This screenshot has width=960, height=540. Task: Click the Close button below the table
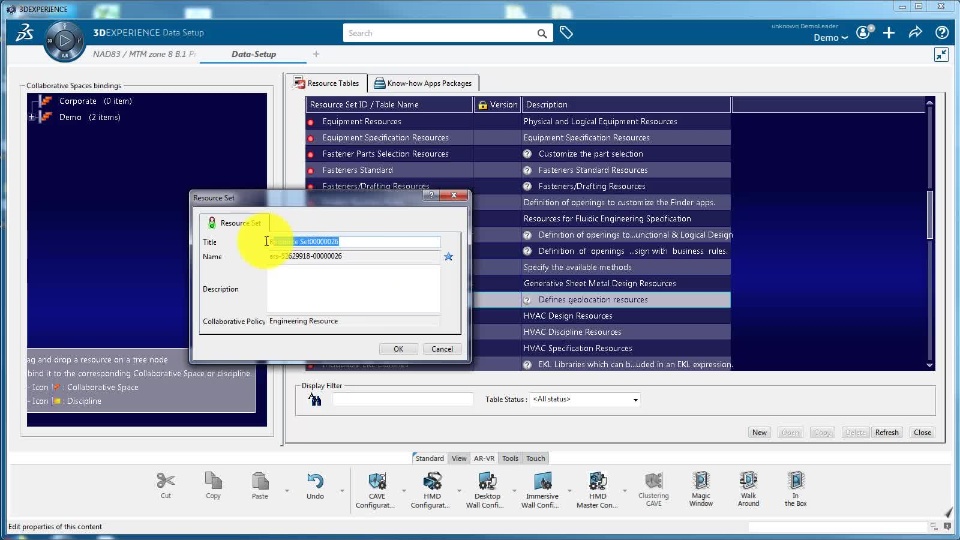922,432
